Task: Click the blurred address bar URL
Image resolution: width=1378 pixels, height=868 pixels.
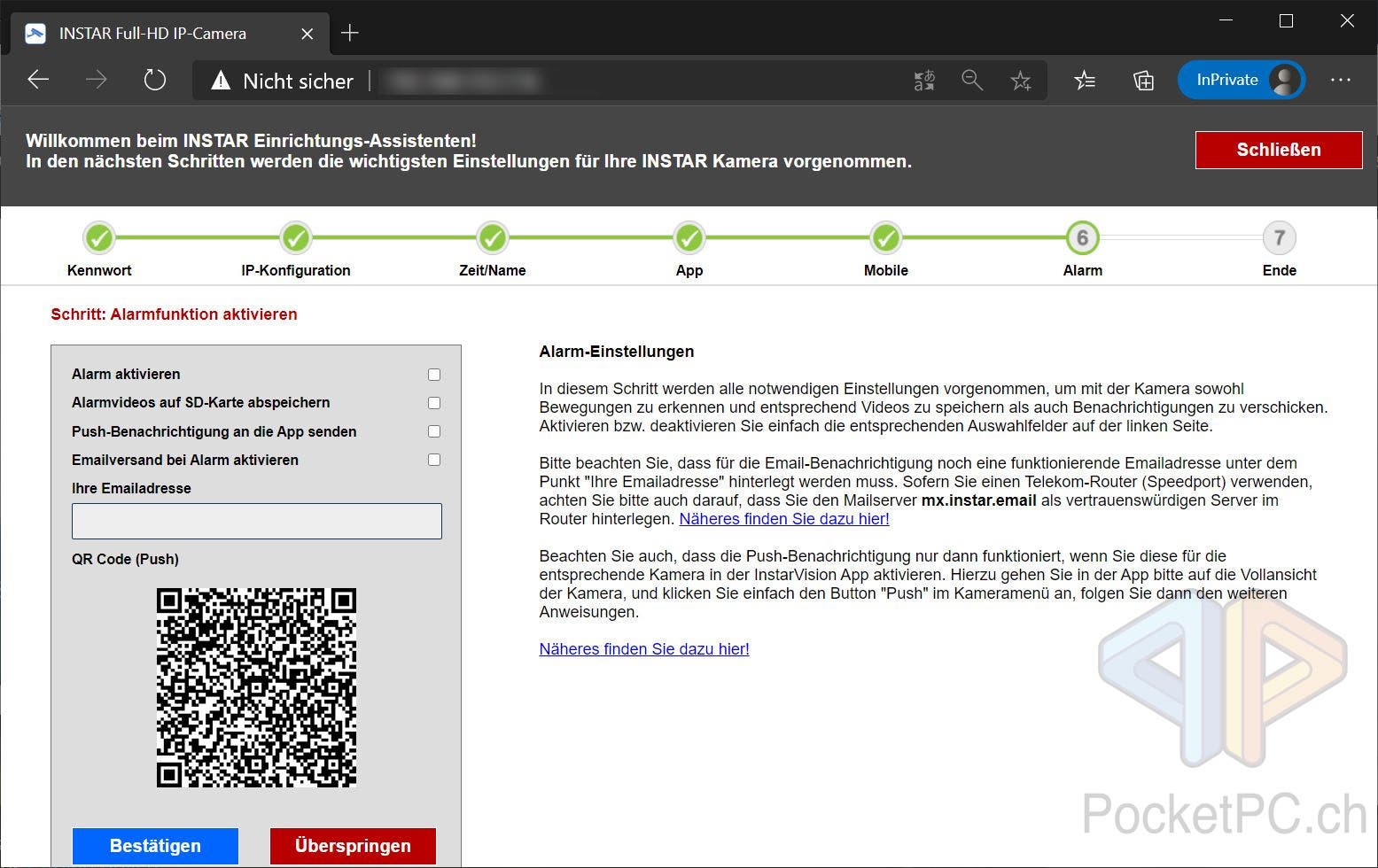Action: pyautogui.click(x=462, y=81)
